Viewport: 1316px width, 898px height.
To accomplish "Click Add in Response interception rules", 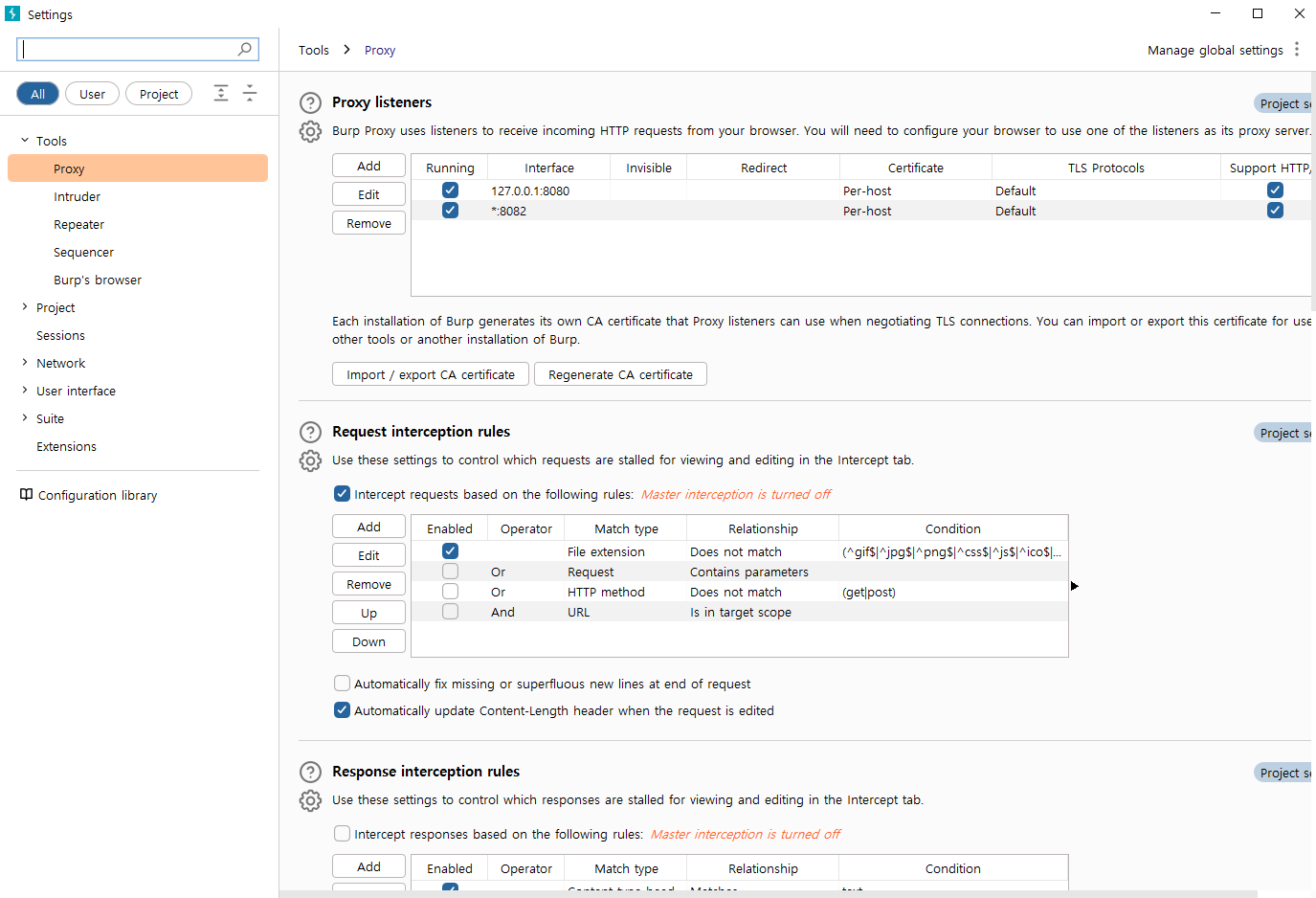I will (x=369, y=866).
